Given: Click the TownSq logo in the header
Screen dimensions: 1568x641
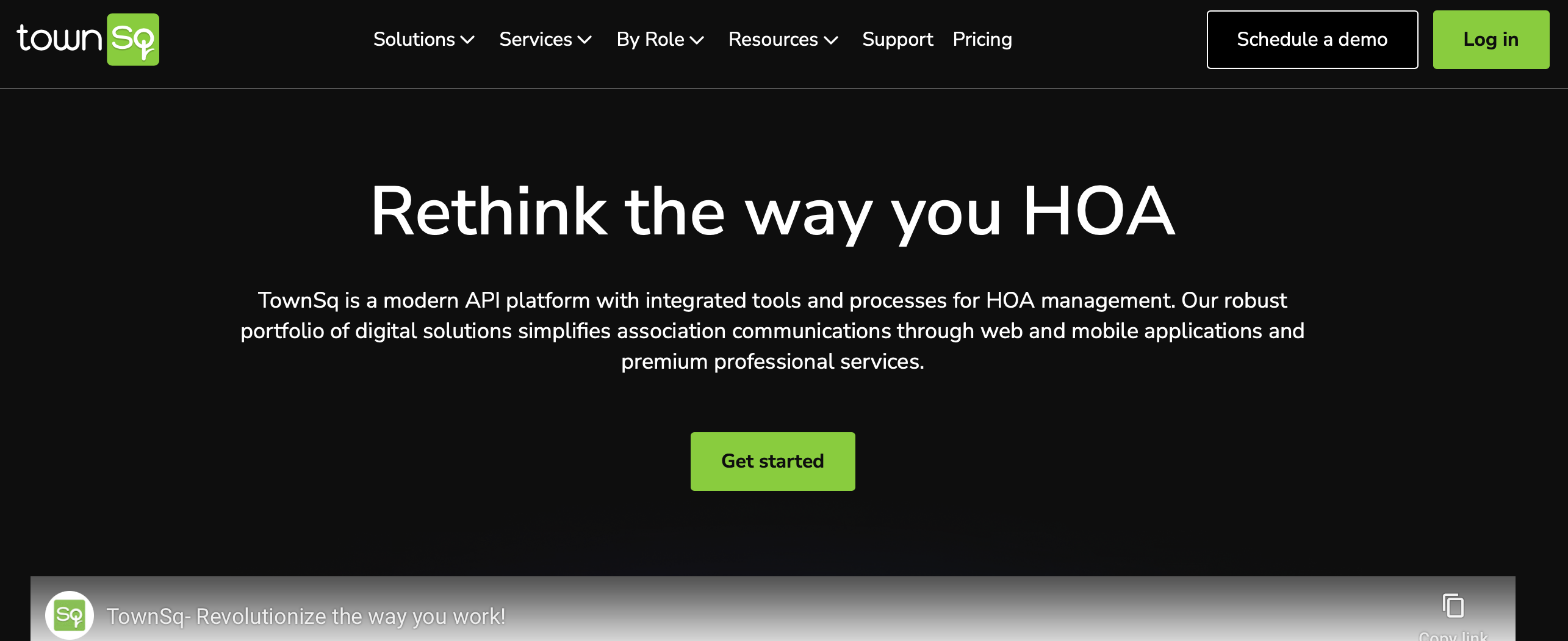Looking at the screenshot, I should pyautogui.click(x=88, y=40).
